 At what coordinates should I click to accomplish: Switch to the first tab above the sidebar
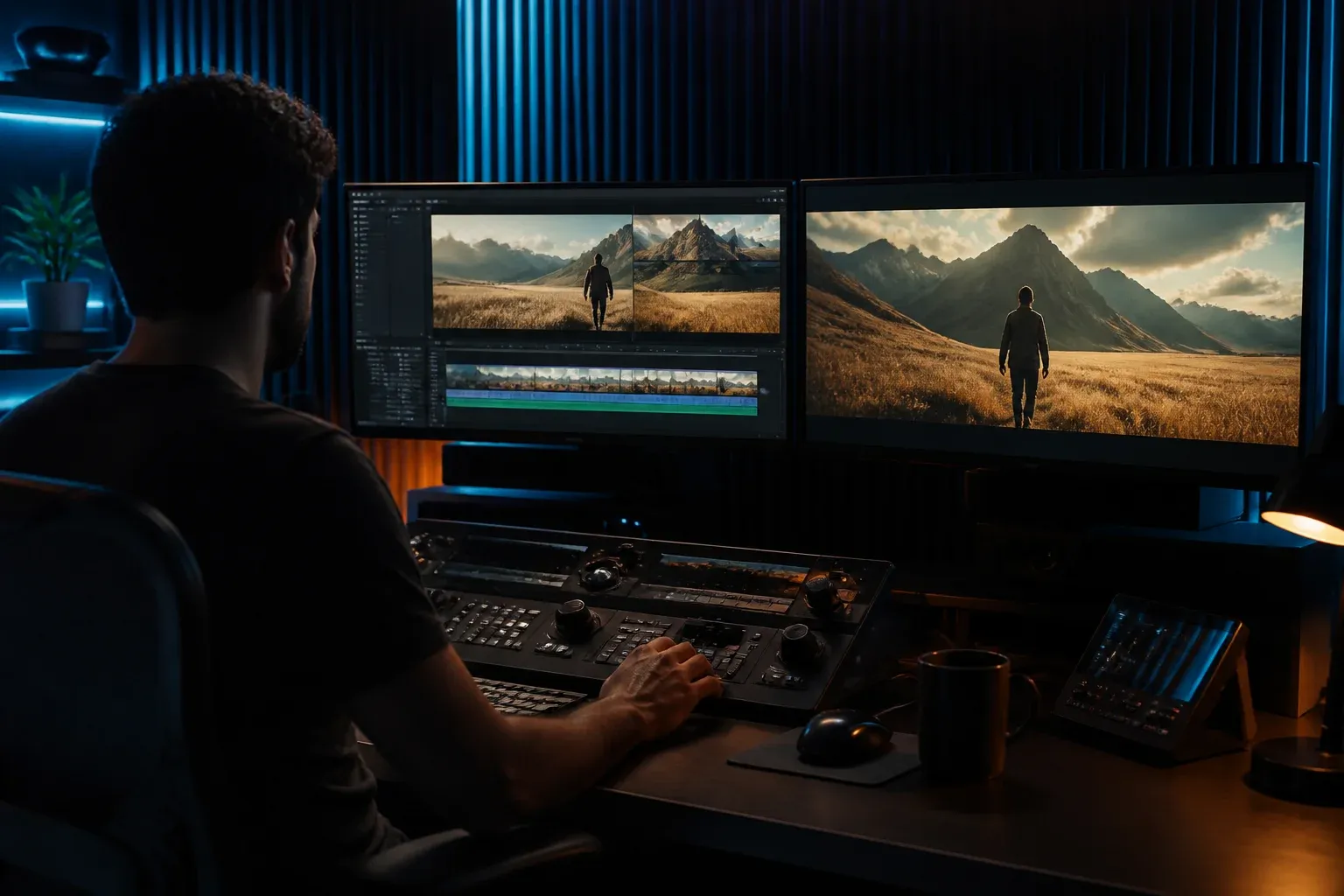pos(360,201)
